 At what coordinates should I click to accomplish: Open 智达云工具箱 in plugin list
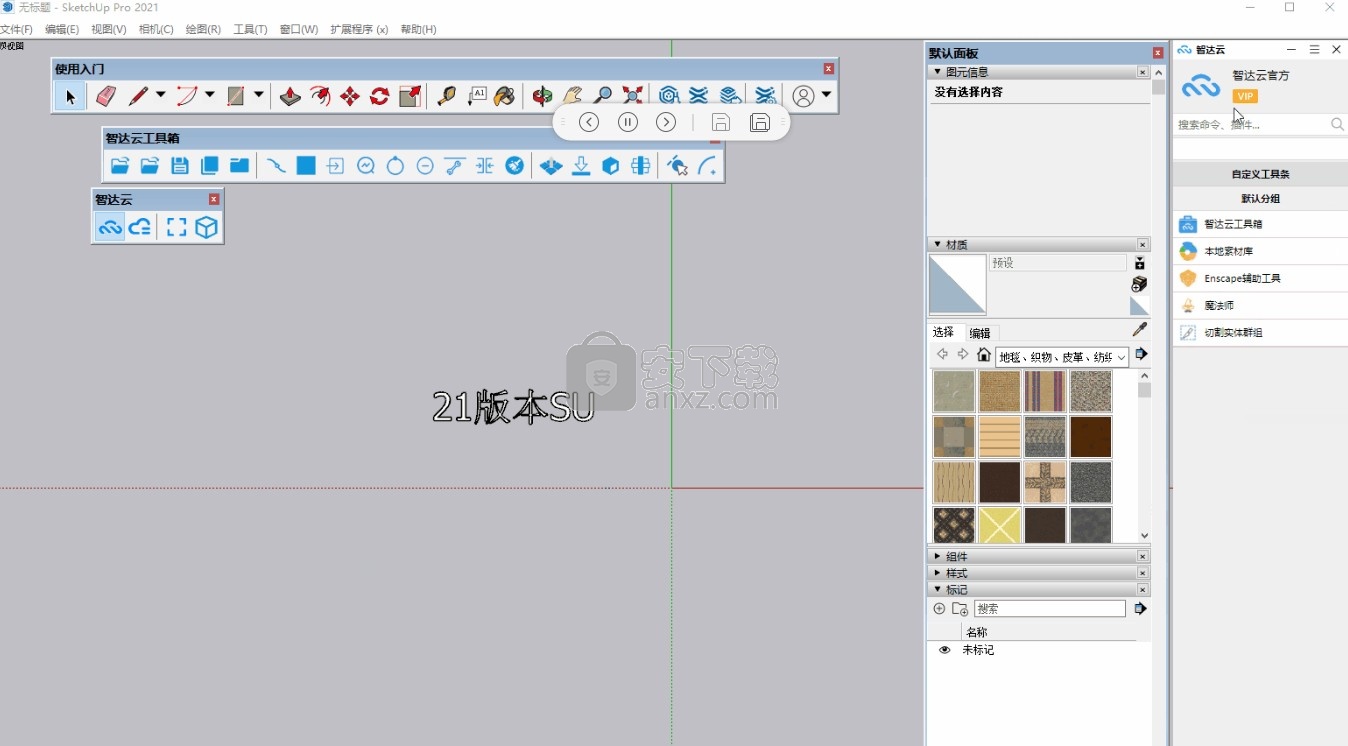point(1260,224)
